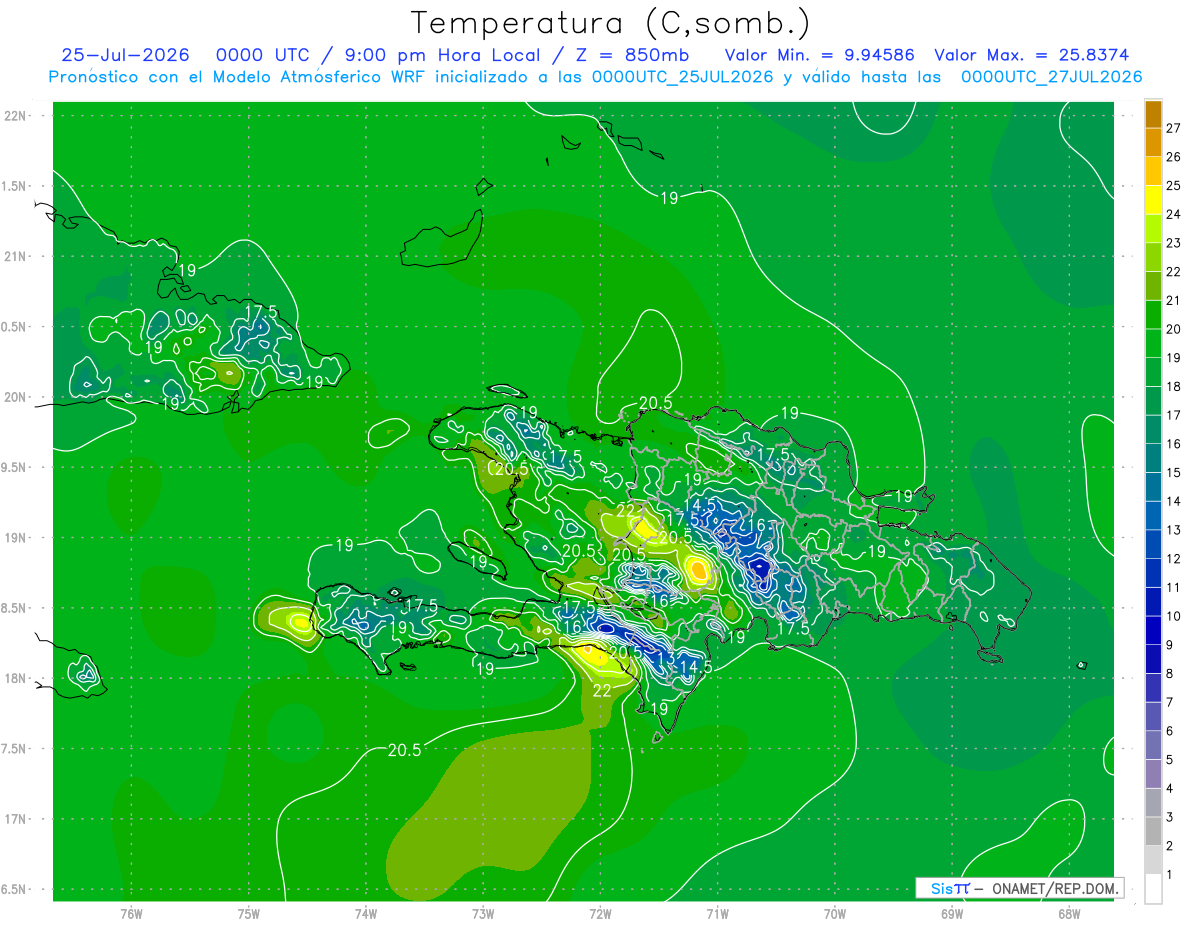This screenshot has width=1200, height=927.
Task: Click the "18N" latitude axis label
Action: (16, 679)
